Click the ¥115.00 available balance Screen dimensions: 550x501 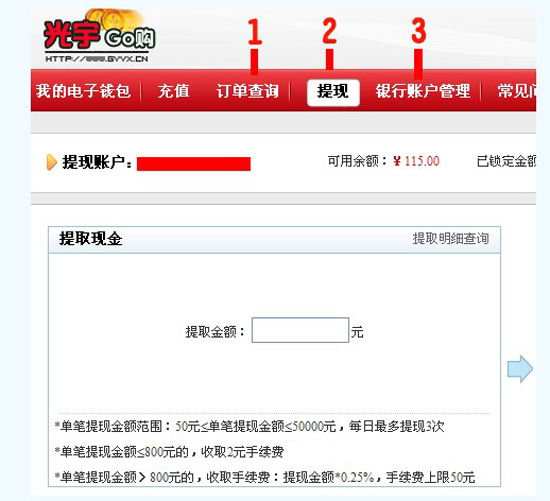(x=416, y=161)
